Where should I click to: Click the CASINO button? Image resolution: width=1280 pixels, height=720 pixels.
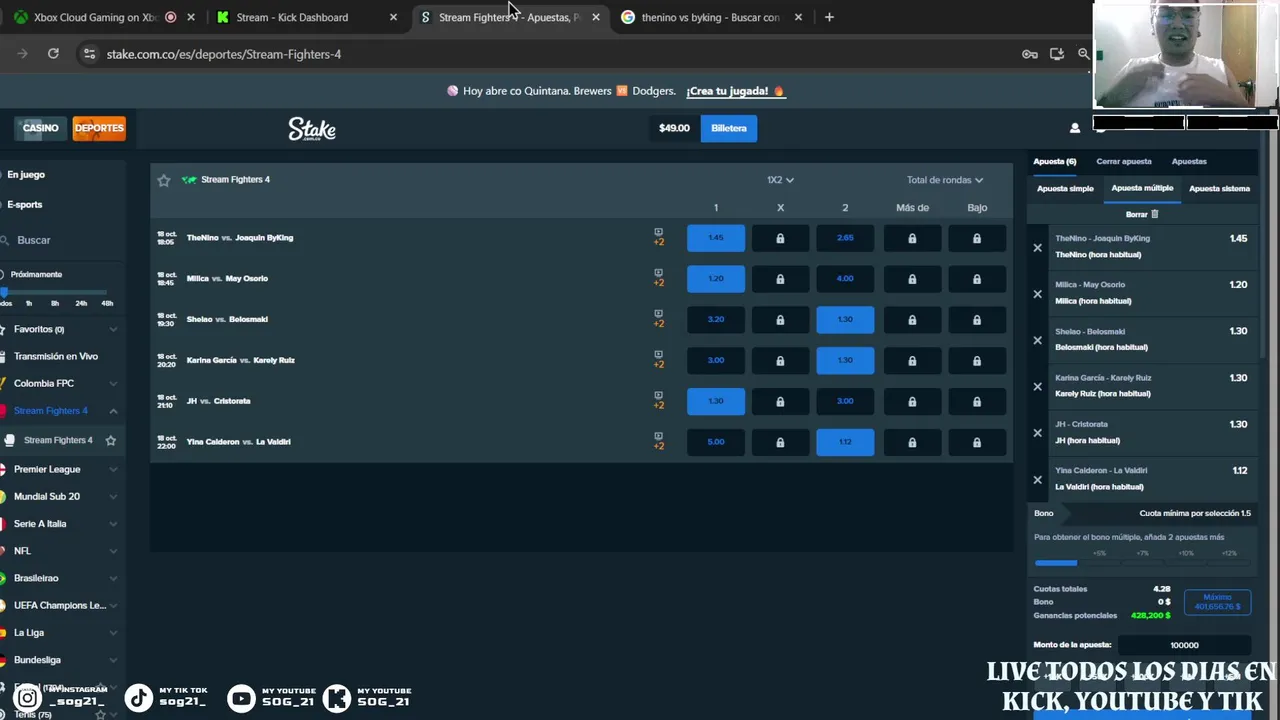pos(41,128)
